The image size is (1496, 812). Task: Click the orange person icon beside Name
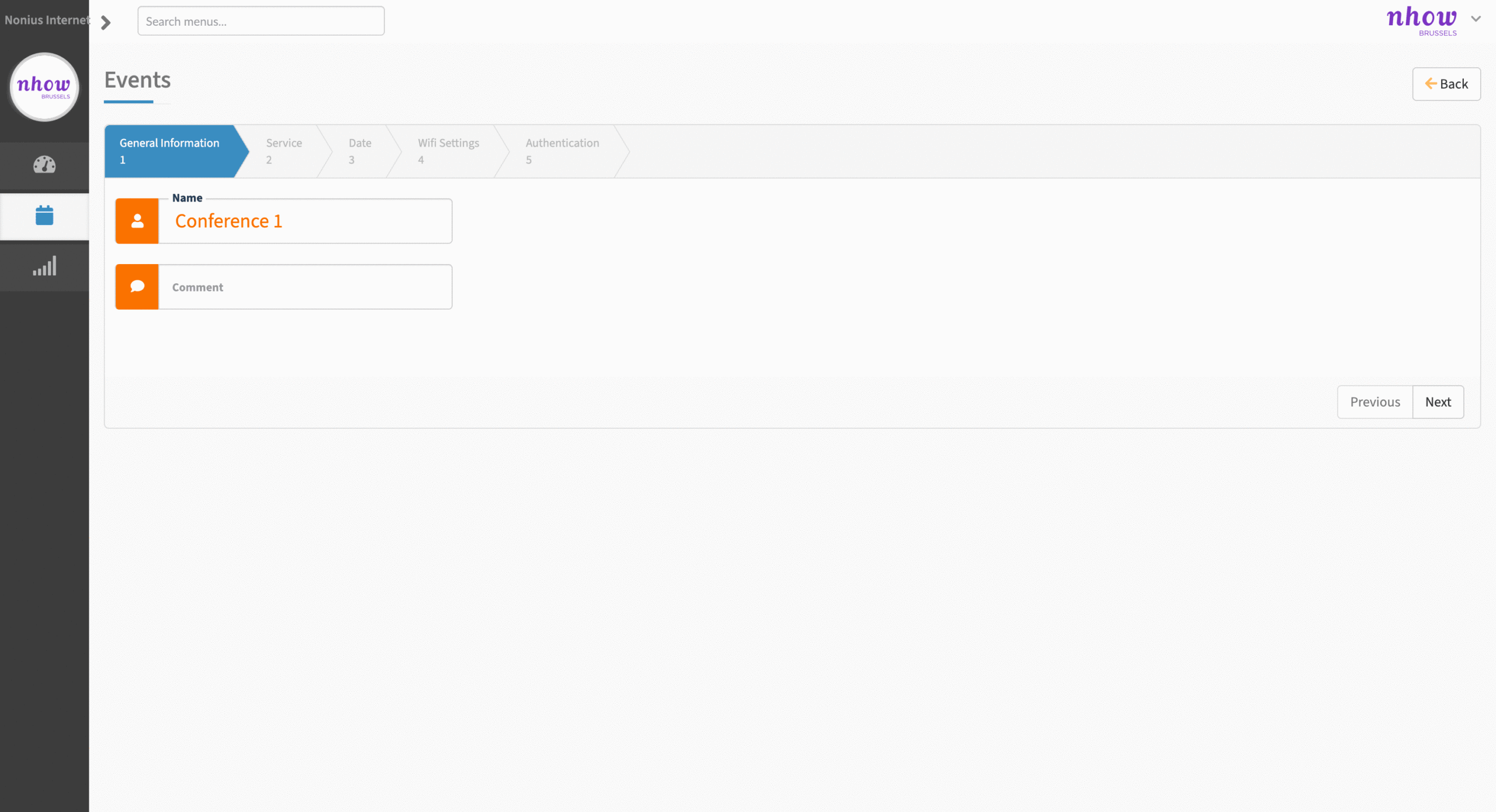pos(137,221)
